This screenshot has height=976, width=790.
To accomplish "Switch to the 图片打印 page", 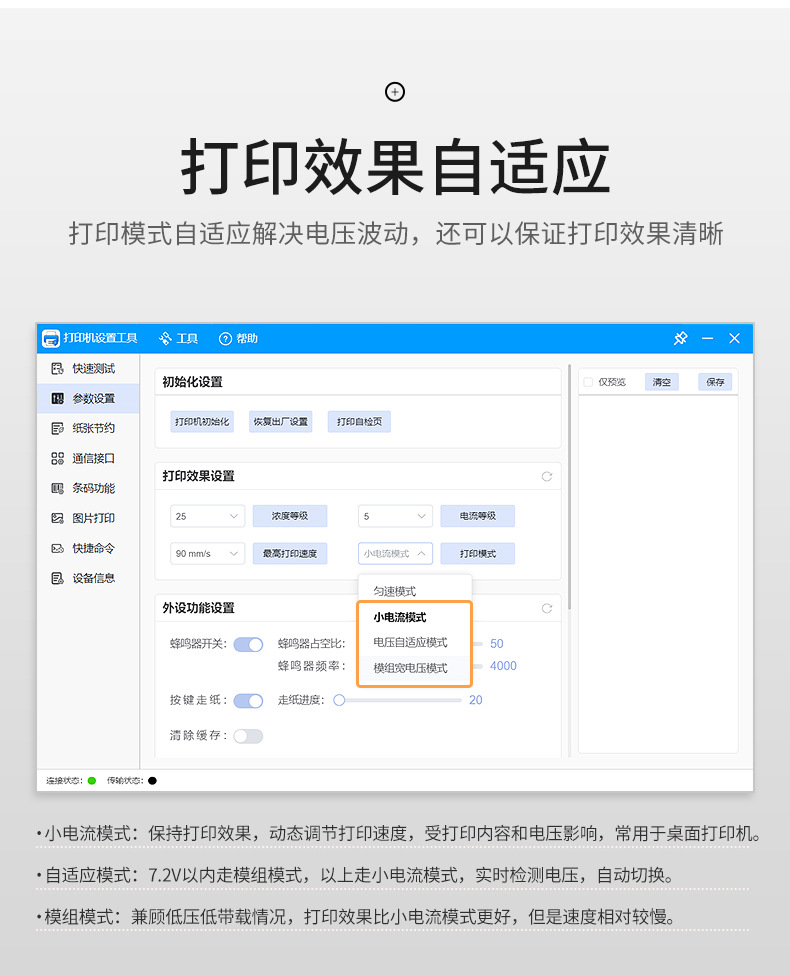I will [88, 518].
